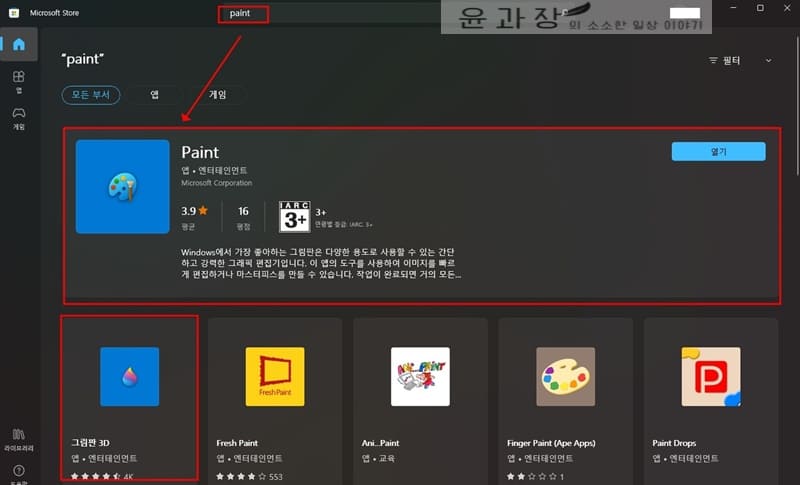
Task: Open the Finger Paint (Ape Apps) icon
Action: click(x=565, y=377)
